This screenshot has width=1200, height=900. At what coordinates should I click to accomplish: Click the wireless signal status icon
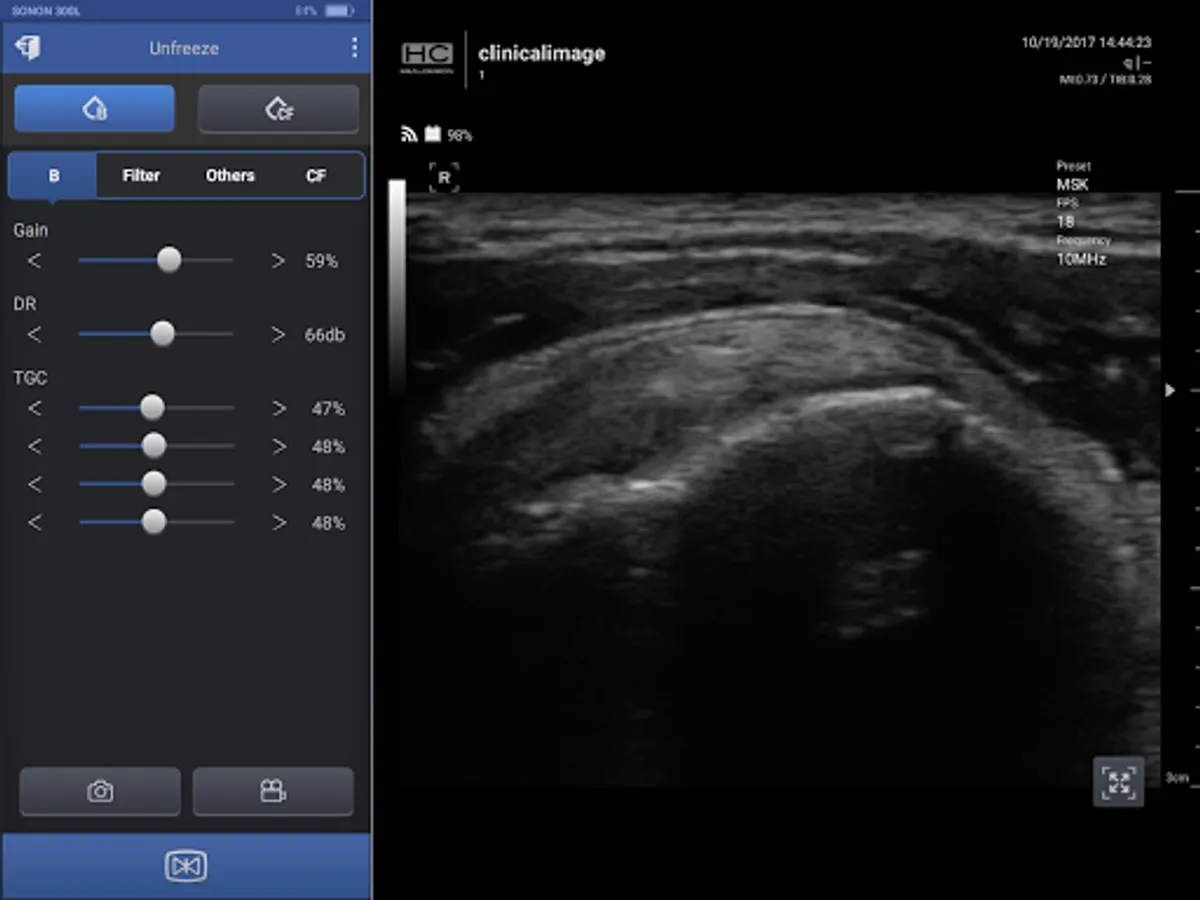[x=409, y=134]
